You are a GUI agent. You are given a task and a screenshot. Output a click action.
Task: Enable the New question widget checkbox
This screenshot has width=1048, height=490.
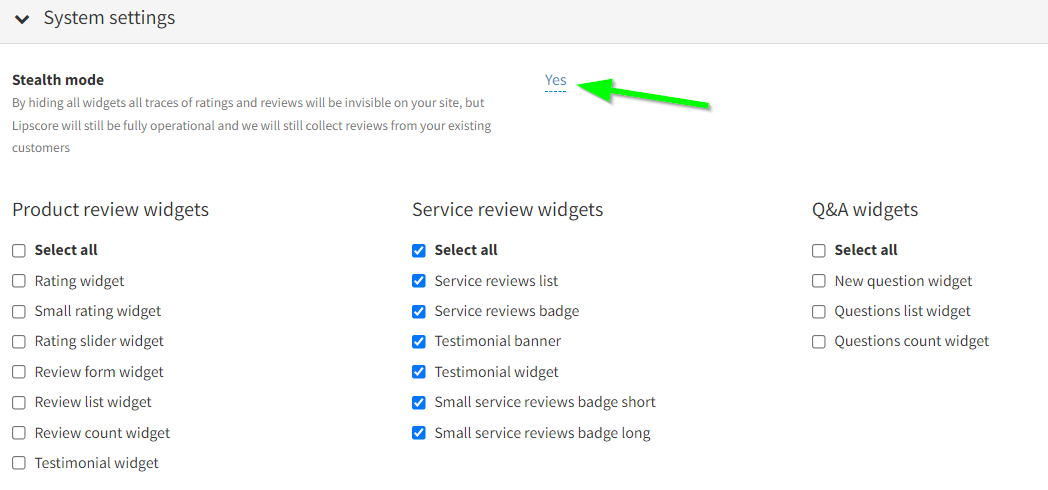point(819,281)
